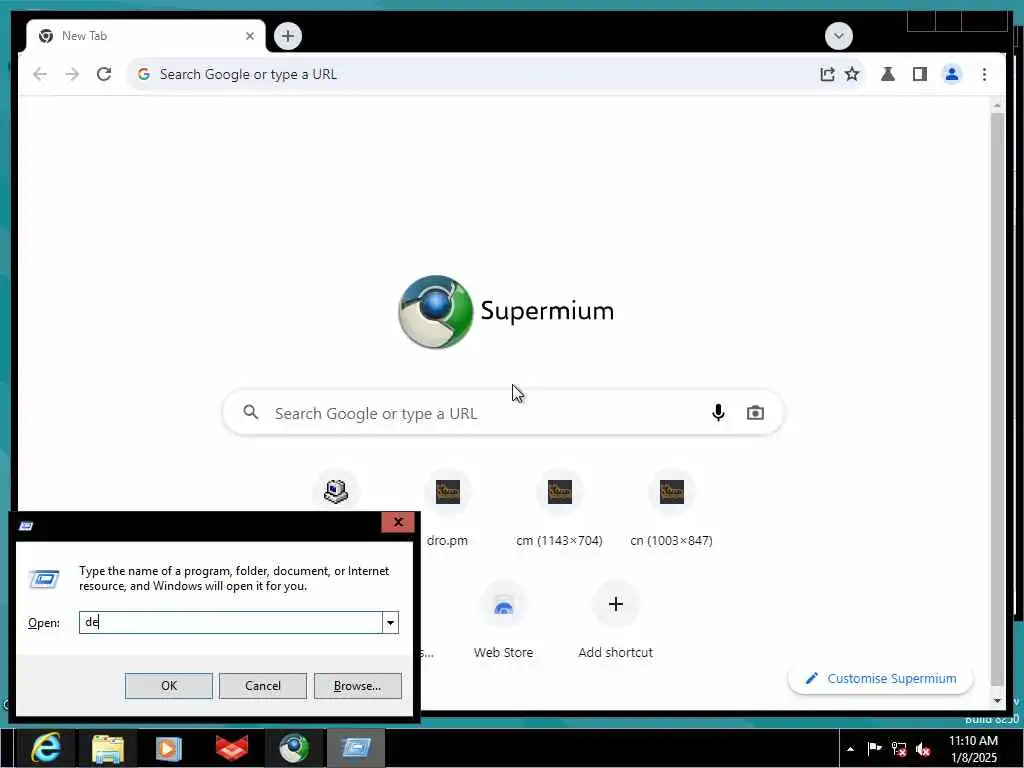
Task: Bookmark this tab with the star icon
Action: point(852,74)
